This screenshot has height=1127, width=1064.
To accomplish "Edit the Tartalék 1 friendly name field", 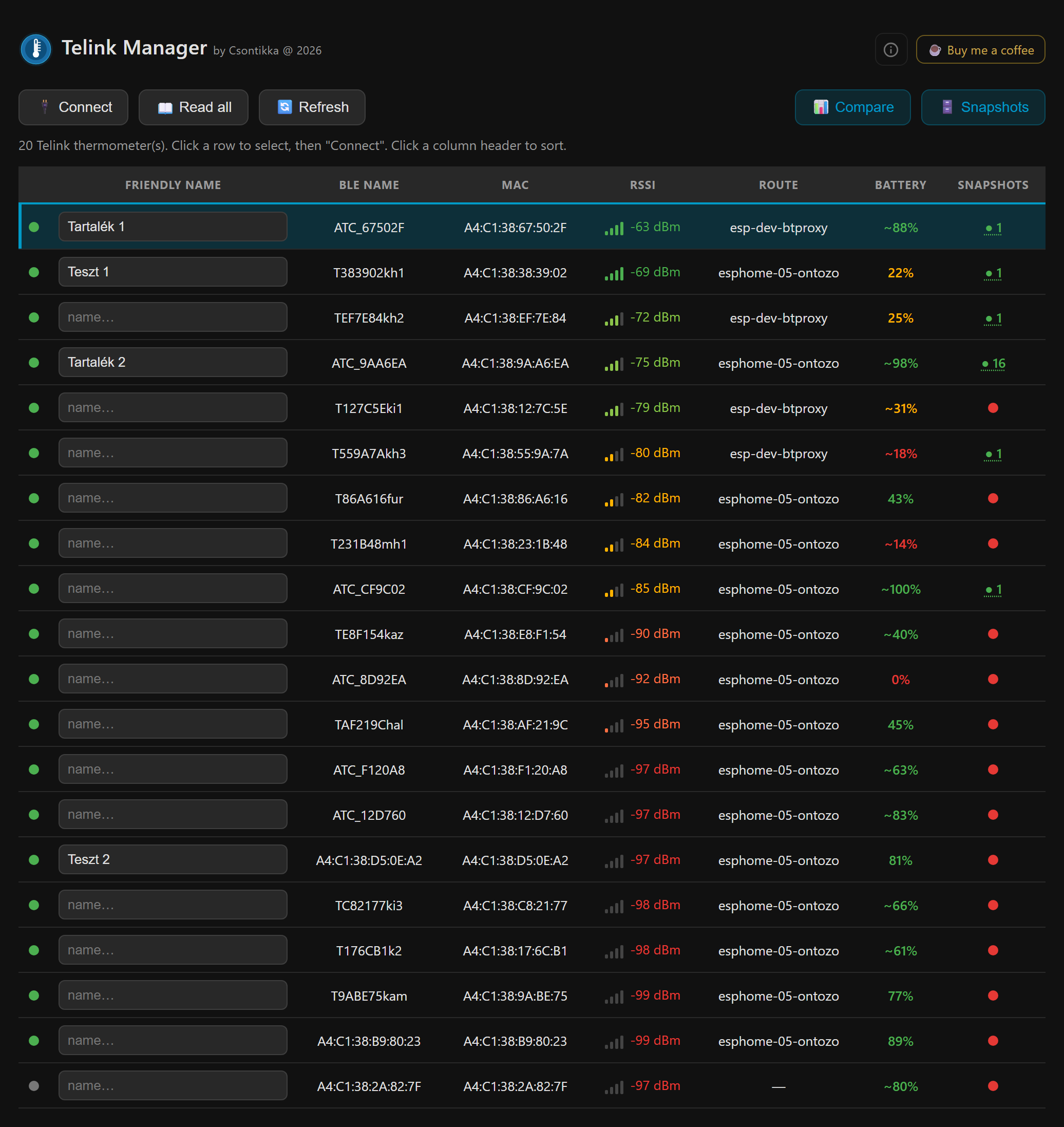I will pos(173,227).
